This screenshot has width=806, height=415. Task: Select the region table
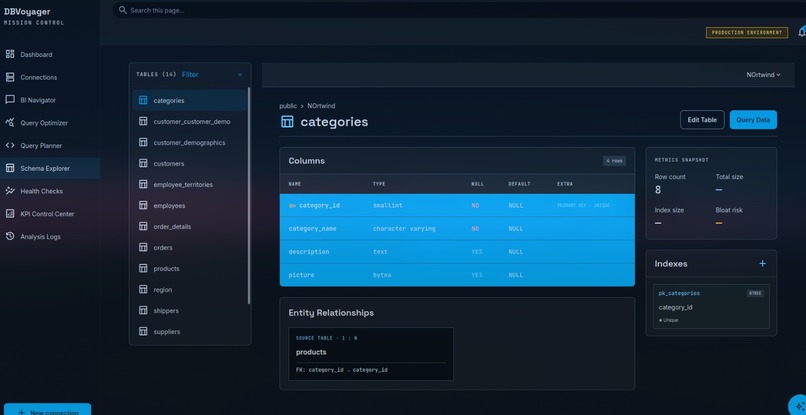coord(190,290)
